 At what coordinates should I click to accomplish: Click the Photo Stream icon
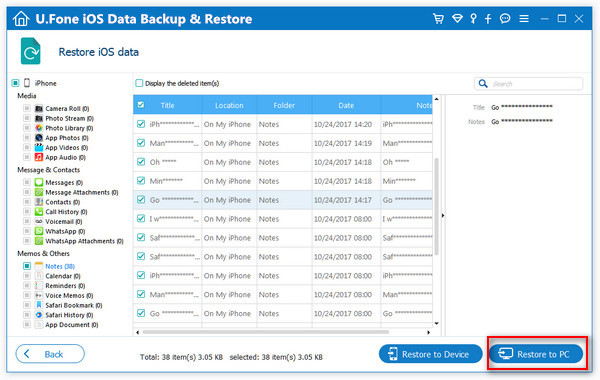(39, 118)
